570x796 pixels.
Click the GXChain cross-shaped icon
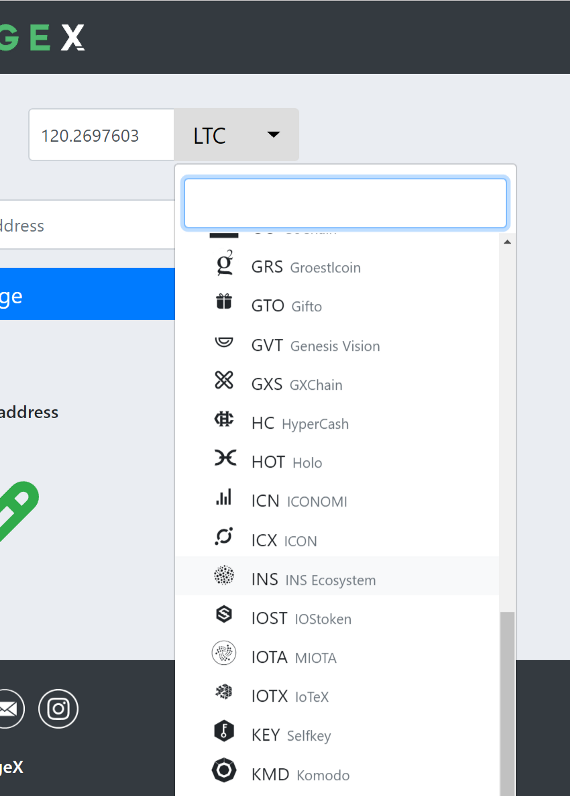[224, 380]
